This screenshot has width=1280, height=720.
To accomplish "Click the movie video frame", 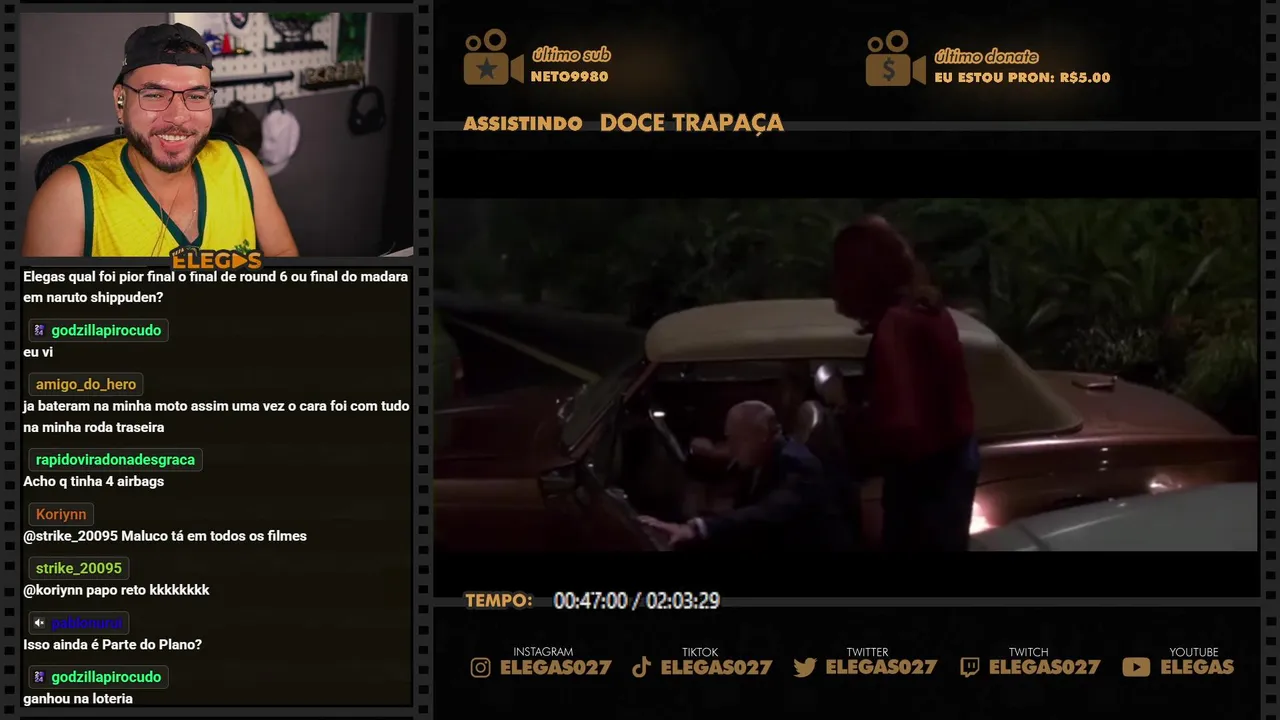I will tap(845, 374).
